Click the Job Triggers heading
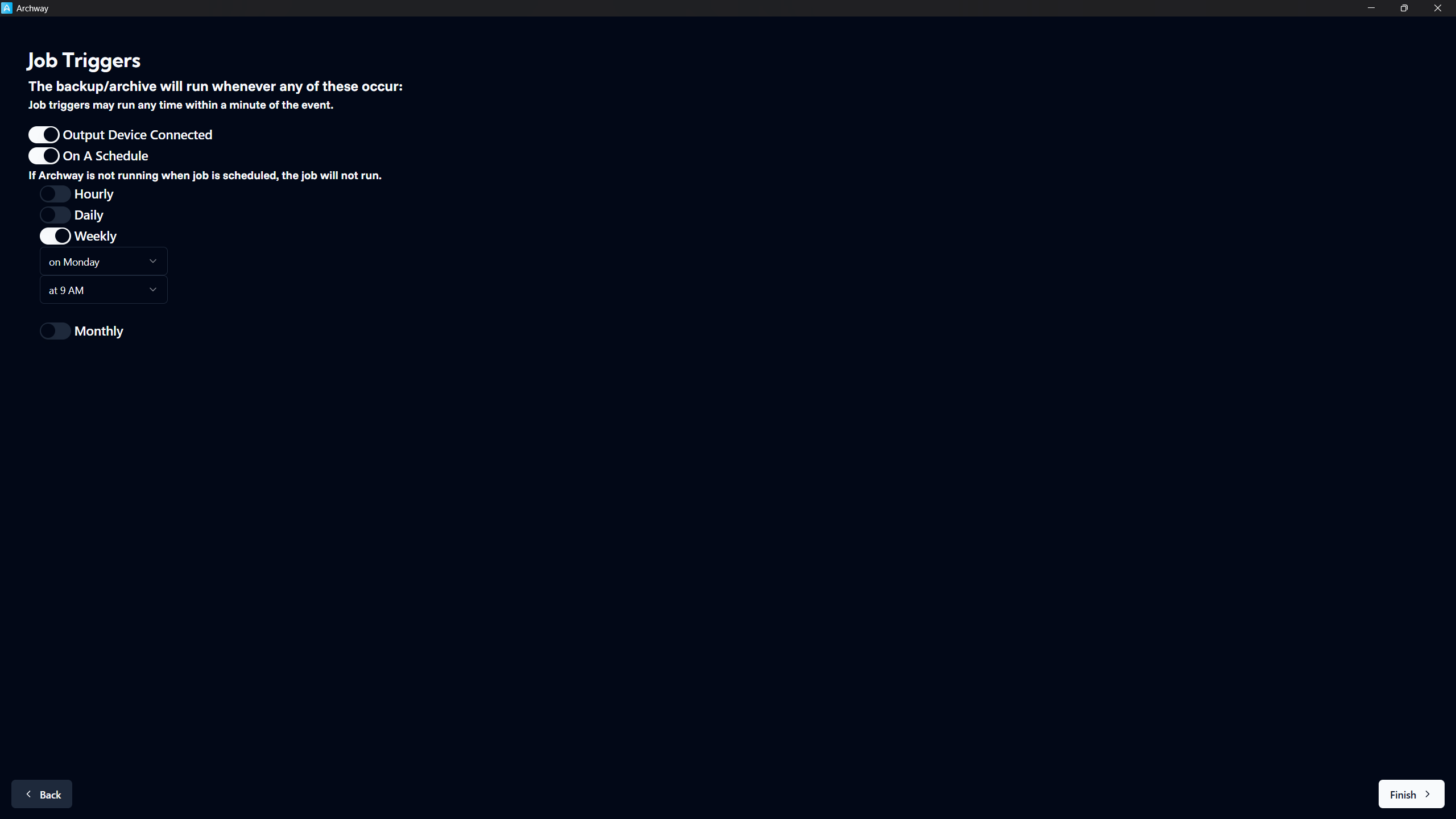The image size is (1456, 819). pyautogui.click(x=84, y=60)
